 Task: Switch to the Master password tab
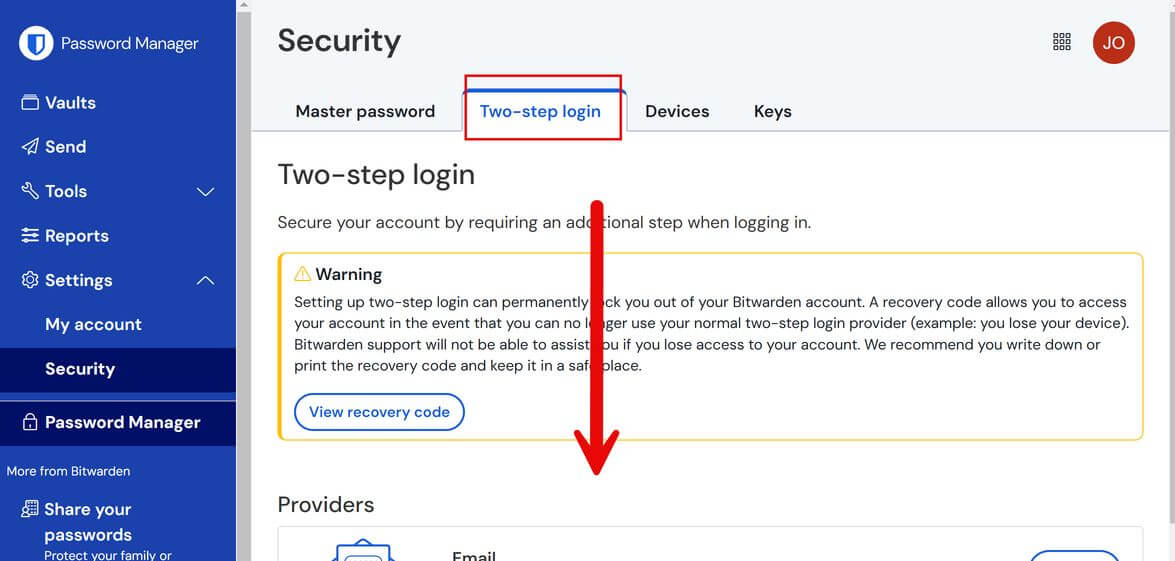(x=365, y=112)
